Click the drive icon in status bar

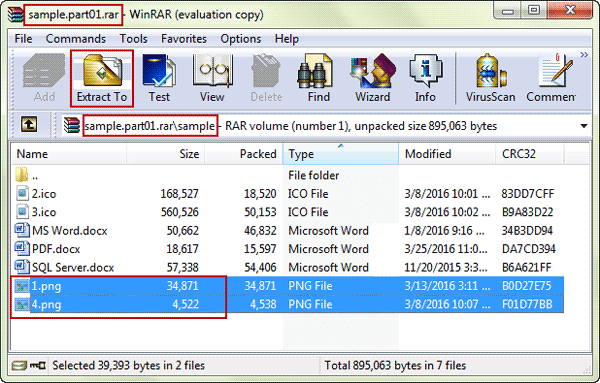click(x=18, y=366)
